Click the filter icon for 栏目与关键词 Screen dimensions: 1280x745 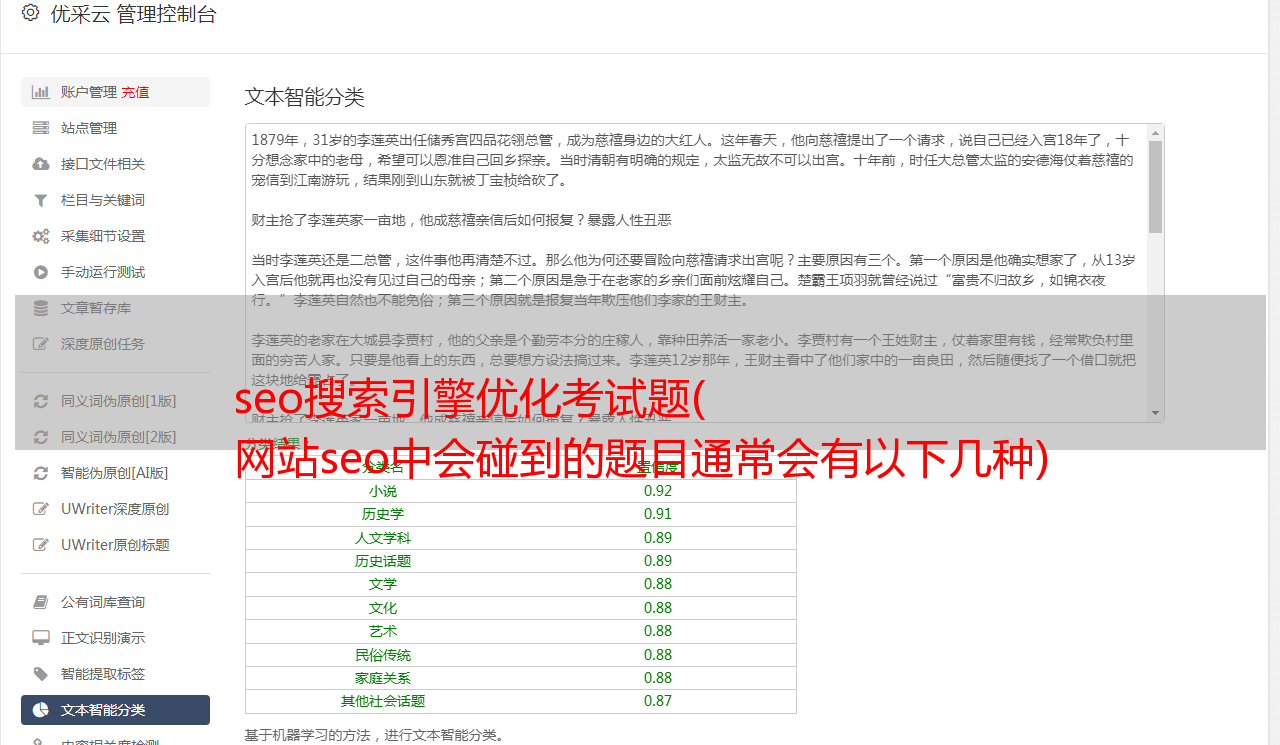(x=41, y=200)
